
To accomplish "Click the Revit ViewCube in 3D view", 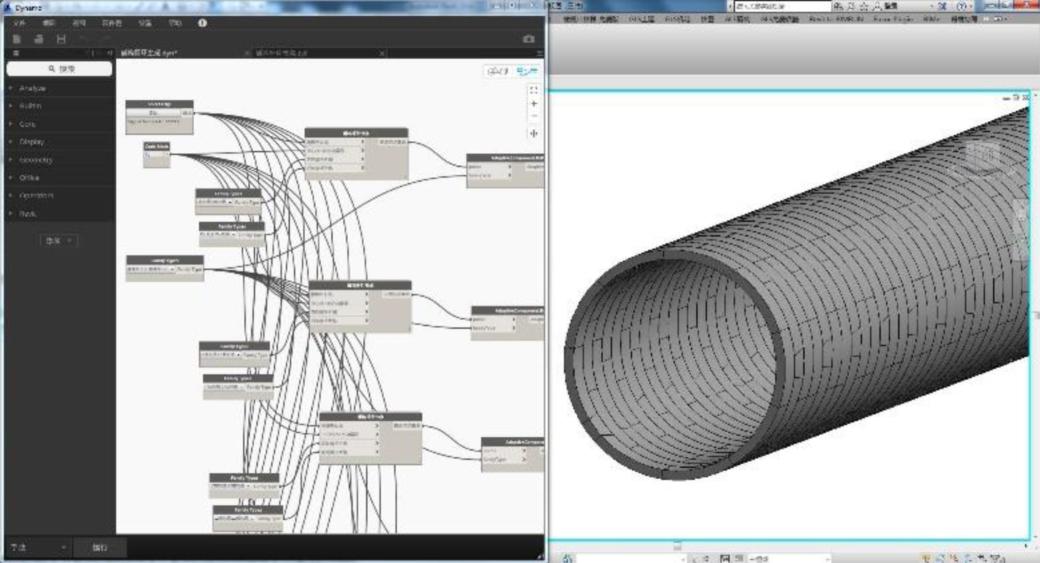I will (985, 158).
